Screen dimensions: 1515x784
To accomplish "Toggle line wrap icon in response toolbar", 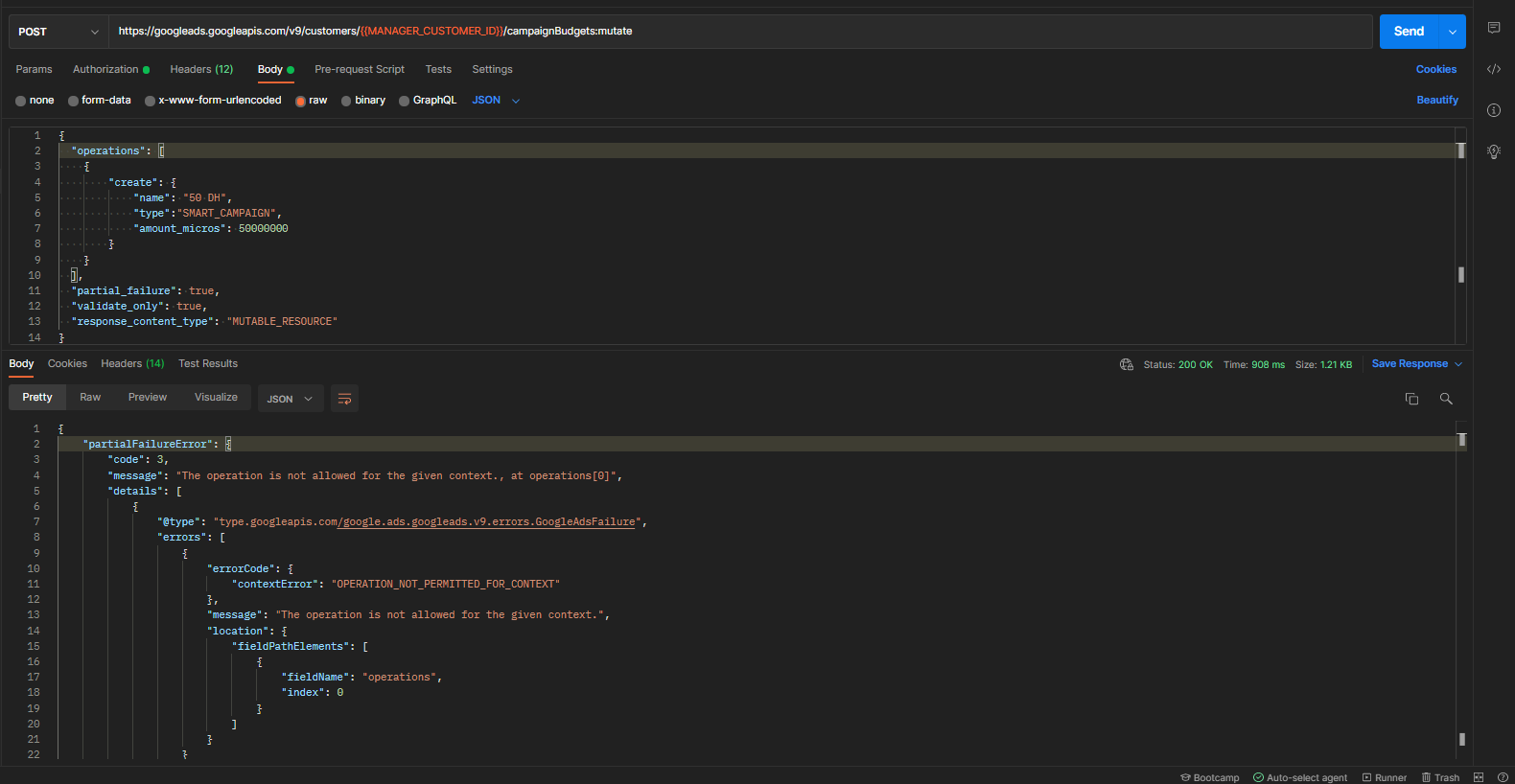I will [344, 399].
